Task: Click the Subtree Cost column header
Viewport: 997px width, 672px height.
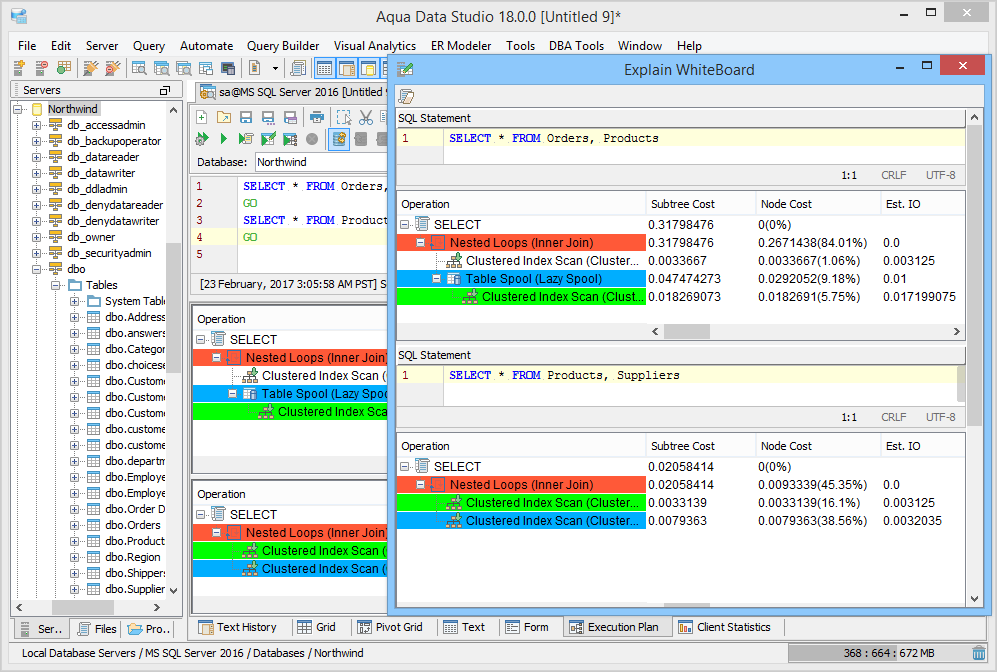Action: [x=683, y=204]
